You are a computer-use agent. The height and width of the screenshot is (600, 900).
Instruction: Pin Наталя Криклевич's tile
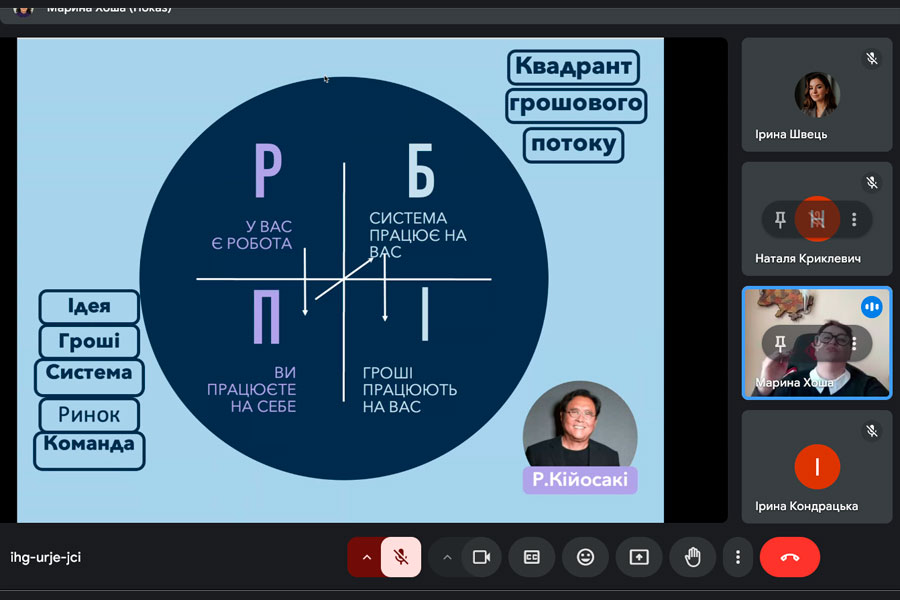point(780,219)
